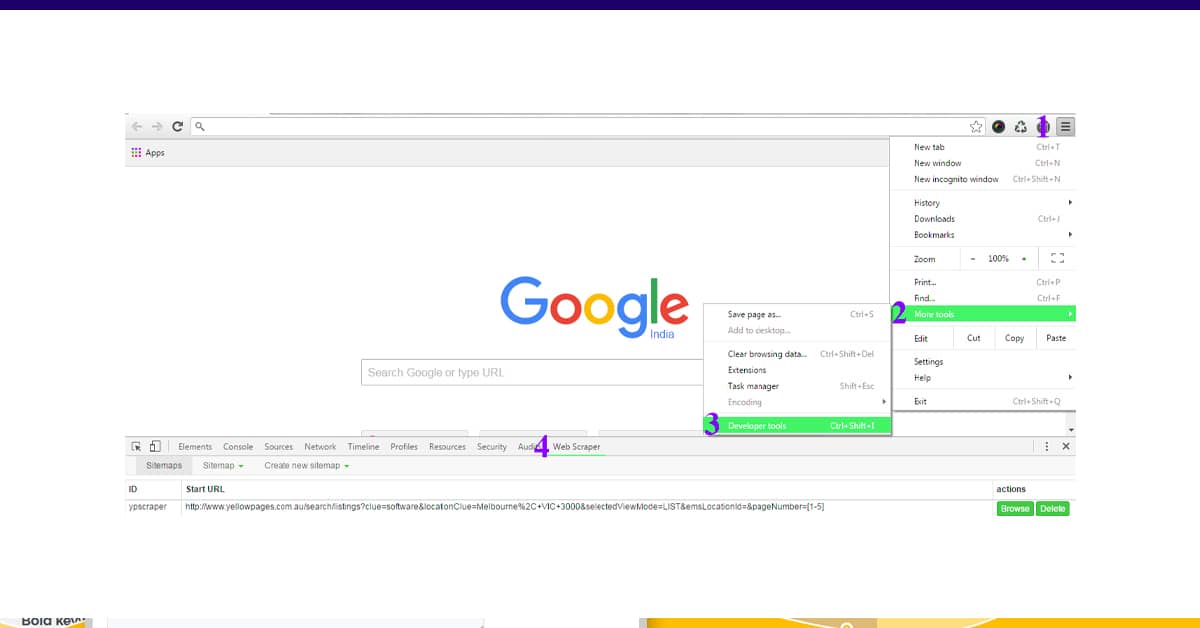Click the address bar field

click(578, 127)
